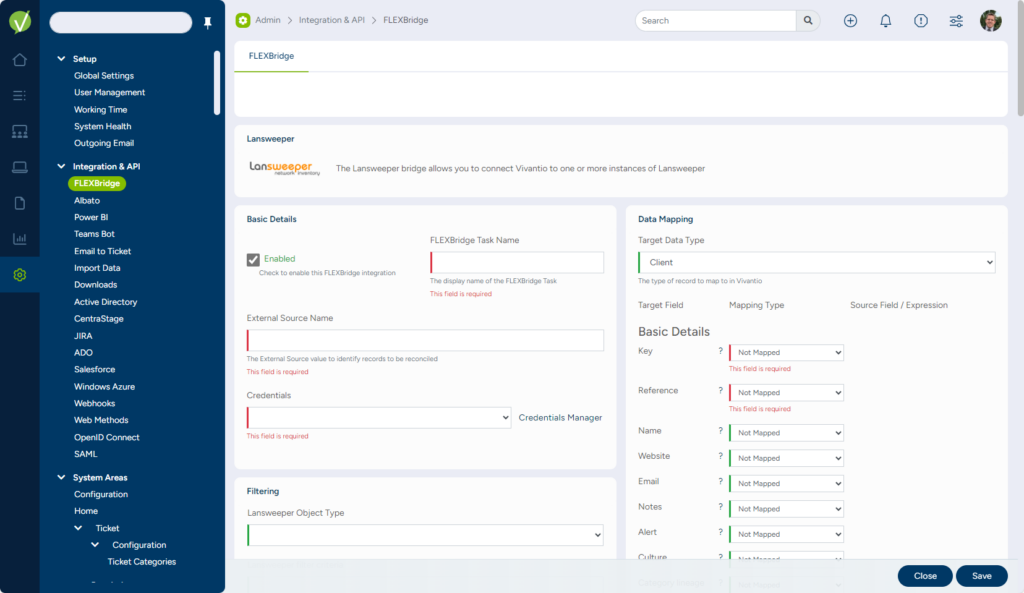Screen dimensions: 1024x593
Task: Collapse the Integration & API tree section
Action: point(61,167)
